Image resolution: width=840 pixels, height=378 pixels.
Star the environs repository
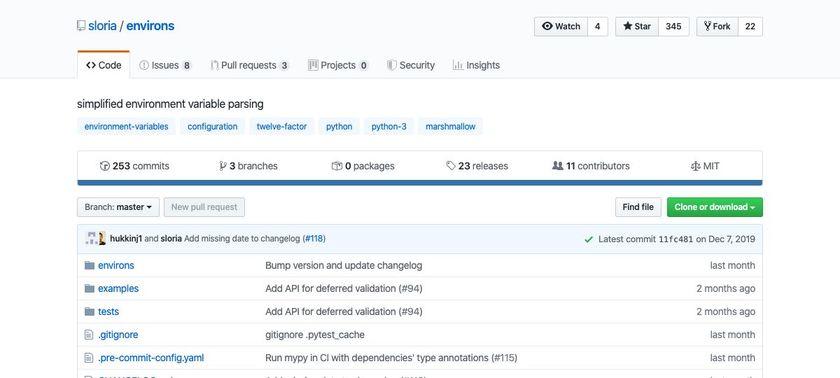click(x=636, y=26)
